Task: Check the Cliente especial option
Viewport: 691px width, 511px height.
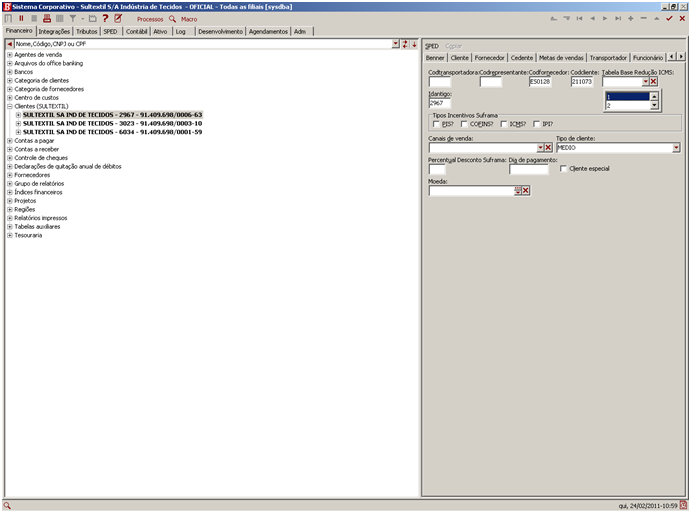Action: tap(564, 169)
